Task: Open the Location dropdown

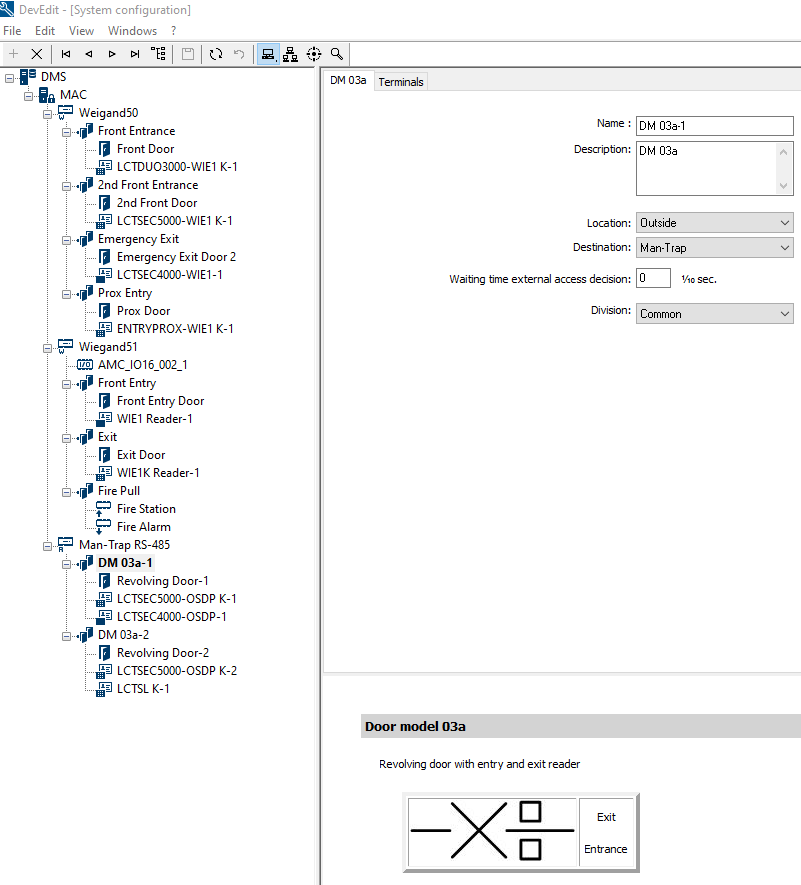Action: tap(714, 223)
